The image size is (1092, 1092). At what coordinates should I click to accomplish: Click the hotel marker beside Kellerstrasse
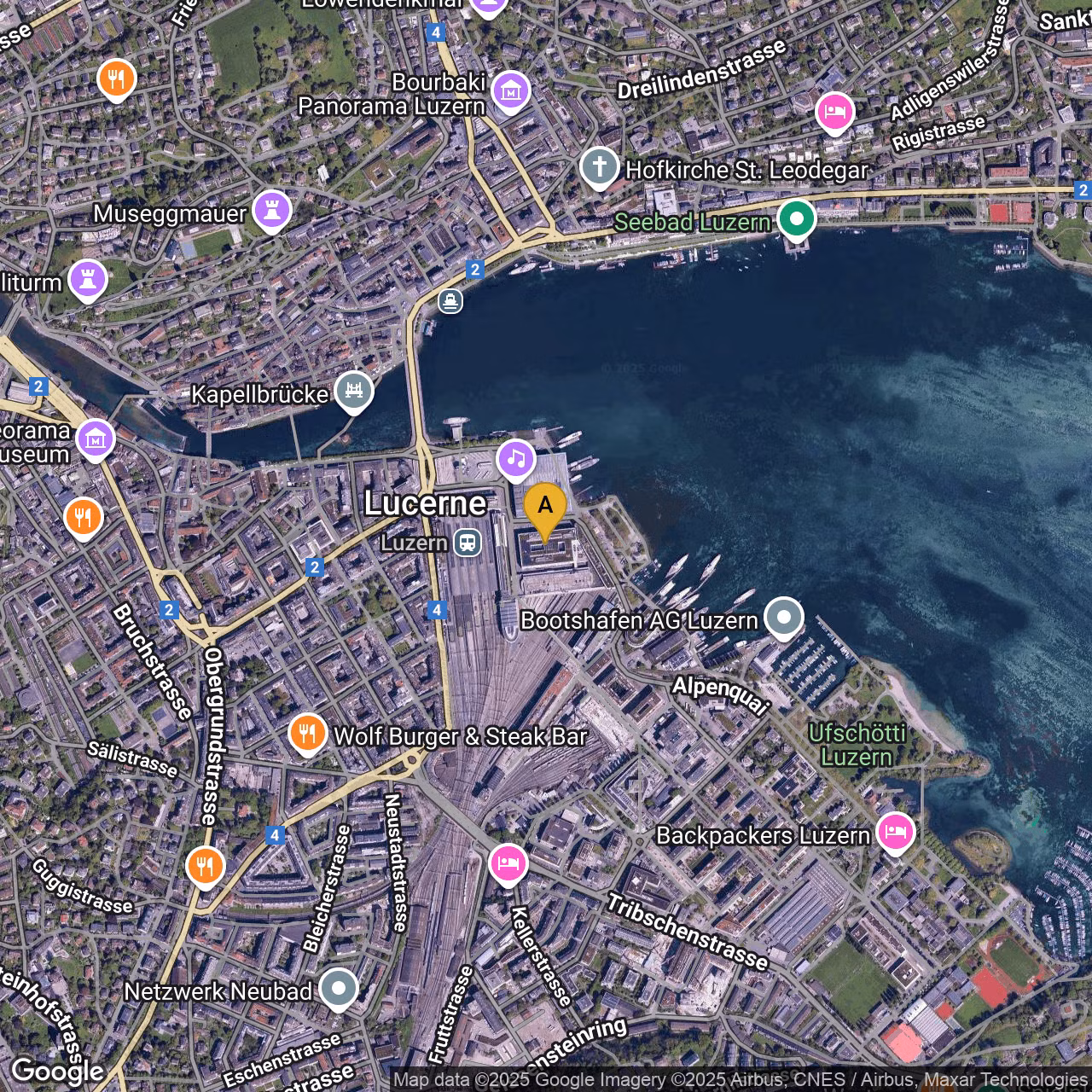pyautogui.click(x=508, y=863)
